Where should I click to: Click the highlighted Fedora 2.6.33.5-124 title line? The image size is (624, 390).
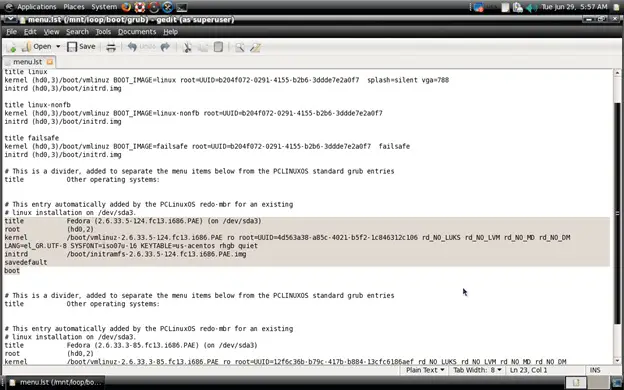pos(133,221)
